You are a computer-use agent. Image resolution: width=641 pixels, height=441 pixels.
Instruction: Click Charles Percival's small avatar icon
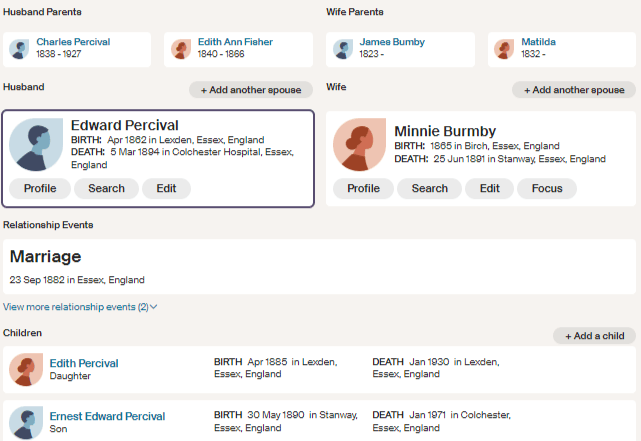[x=19, y=49]
